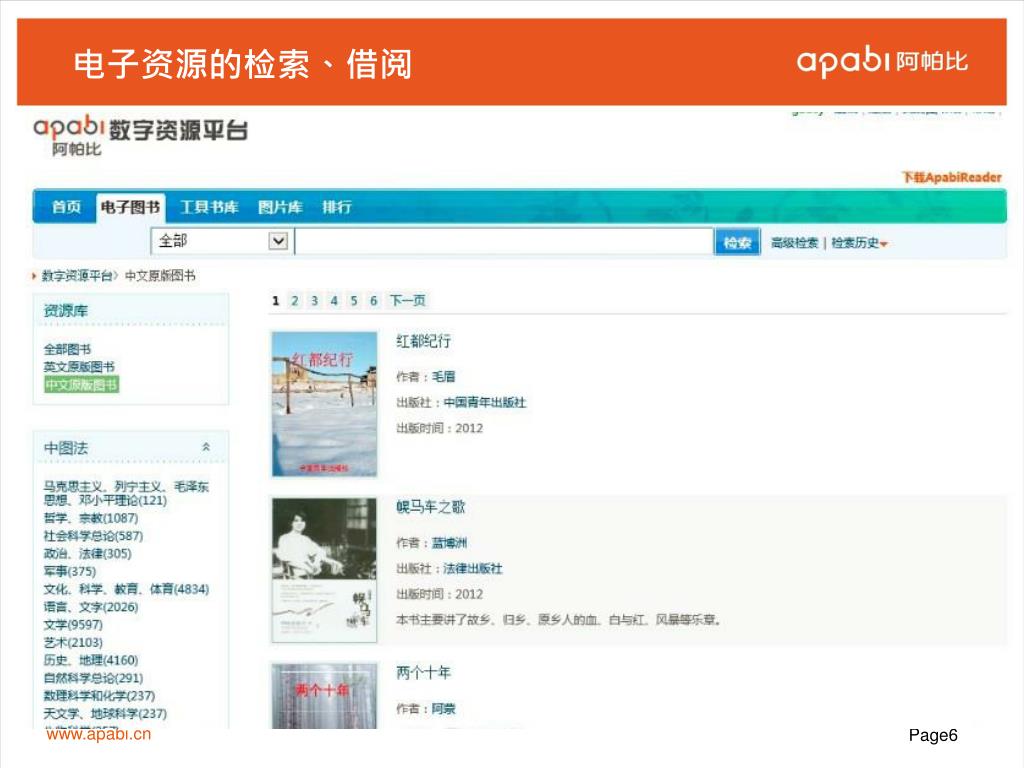Screen dimensions: 1024x768
Task: Go to results page 5
Action: [353, 300]
